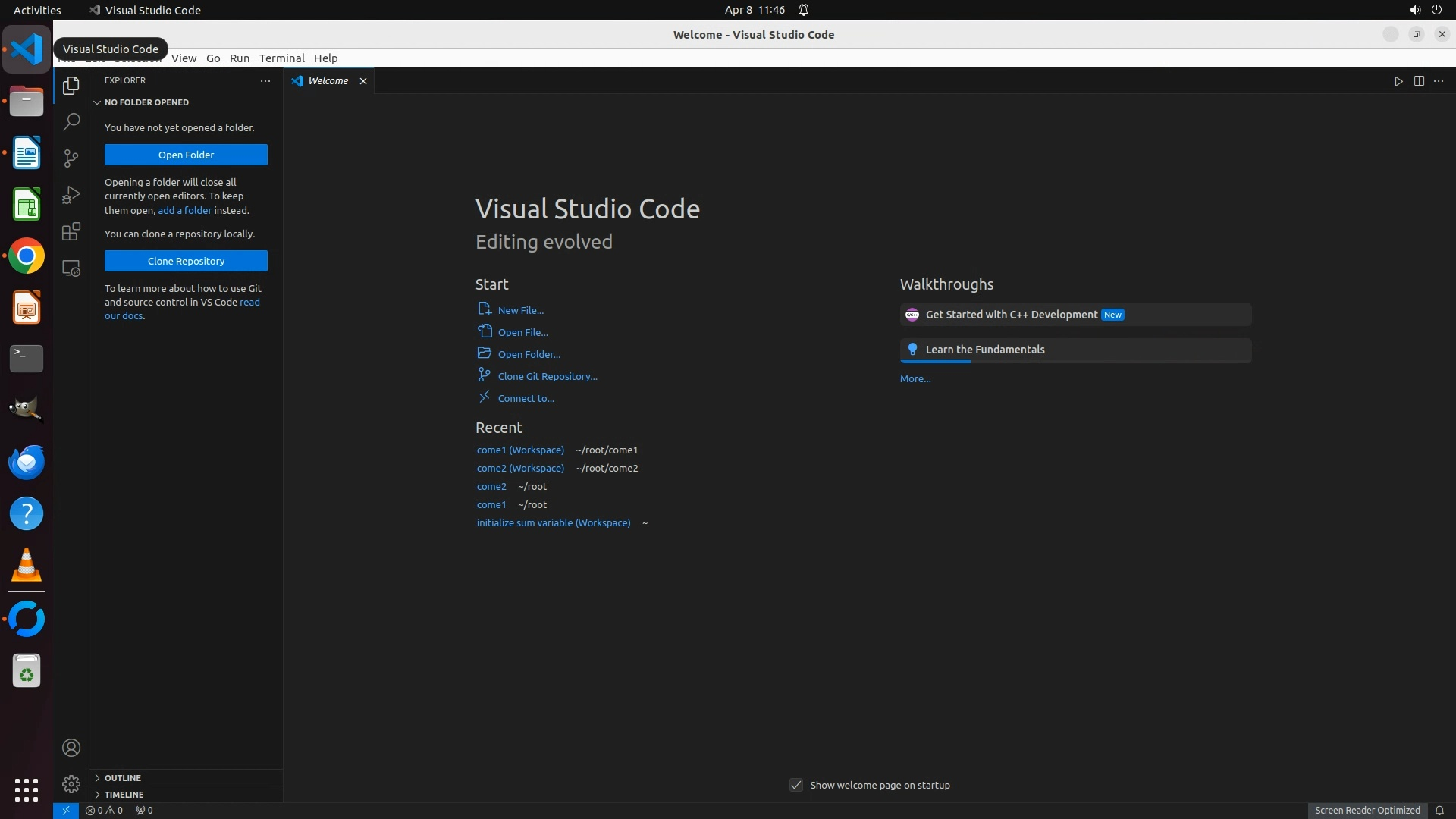Click the split editor right icon

1419,81
